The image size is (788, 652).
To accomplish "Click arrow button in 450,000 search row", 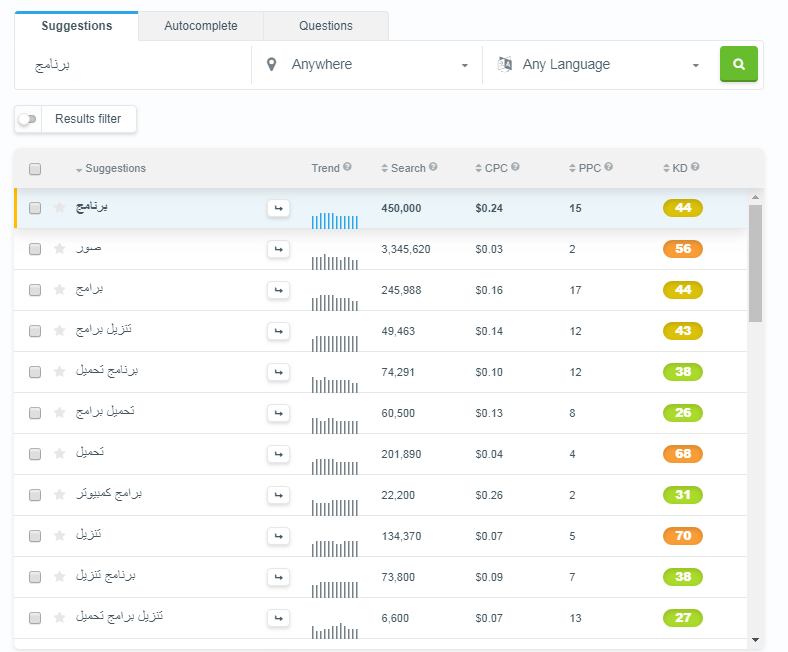I will (x=278, y=208).
